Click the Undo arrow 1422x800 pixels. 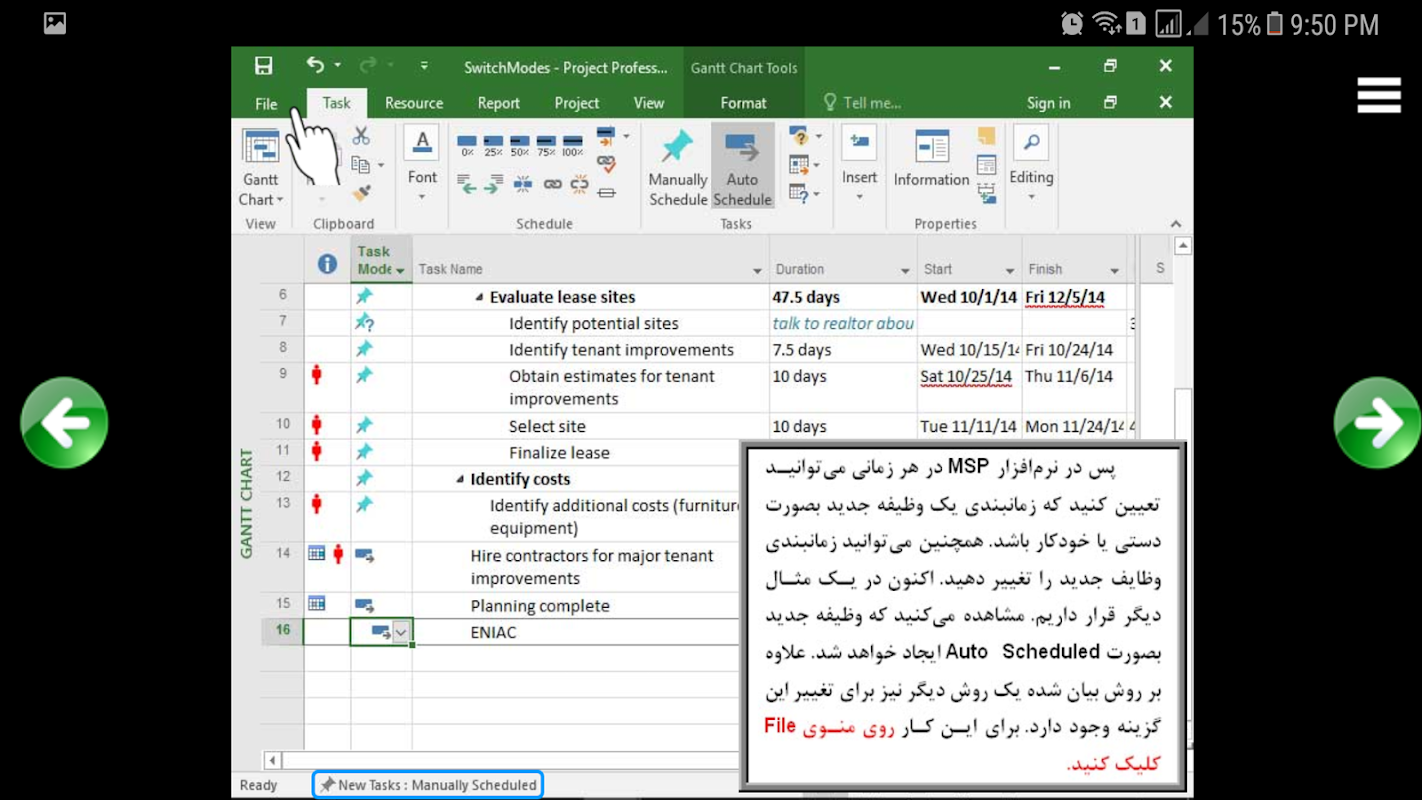[315, 65]
